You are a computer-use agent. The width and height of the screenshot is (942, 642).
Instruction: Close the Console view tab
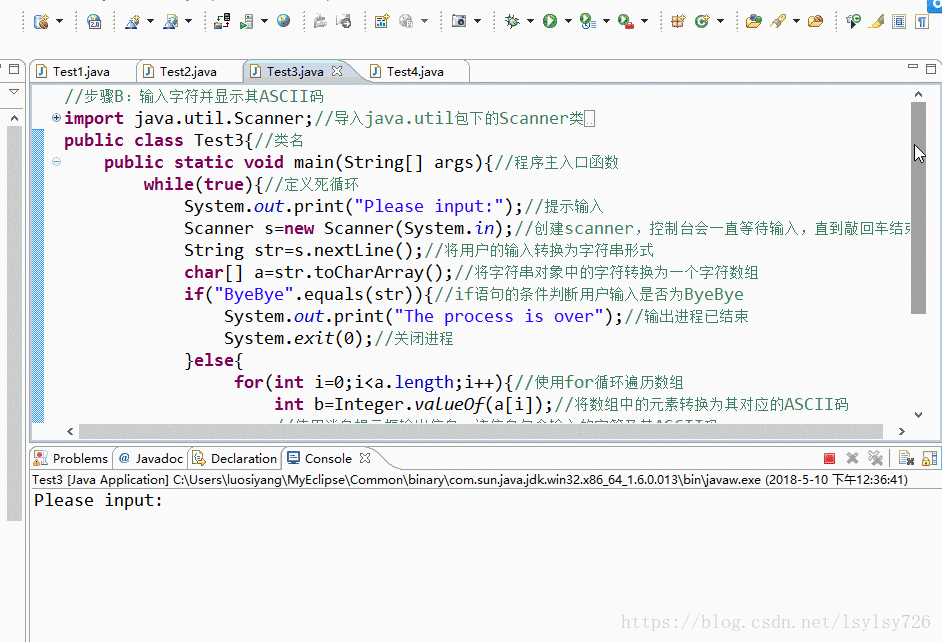pos(365,458)
